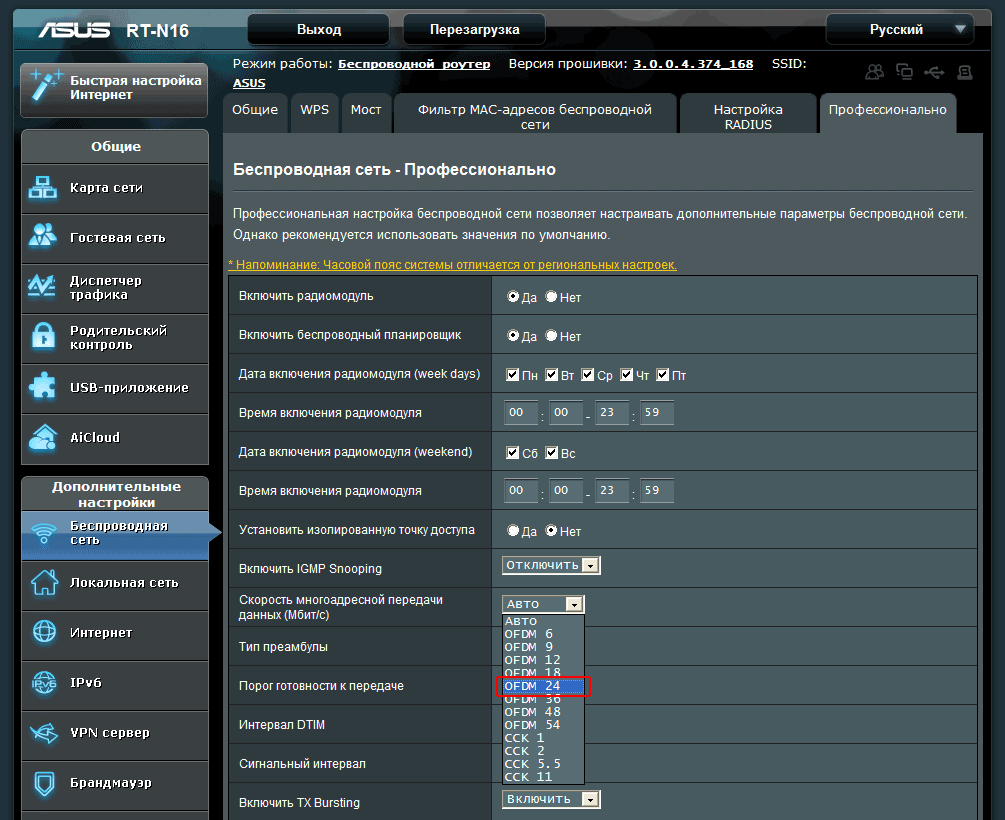Open the Быстрая настройка Интернет menu item
Viewport: 1005px width, 820px height.
[114, 90]
